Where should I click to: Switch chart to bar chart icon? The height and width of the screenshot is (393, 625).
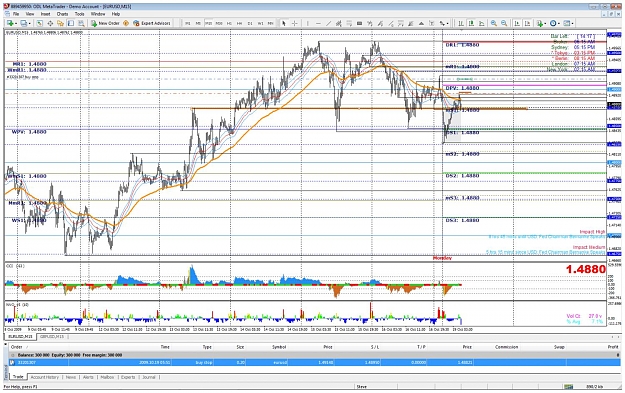point(460,23)
